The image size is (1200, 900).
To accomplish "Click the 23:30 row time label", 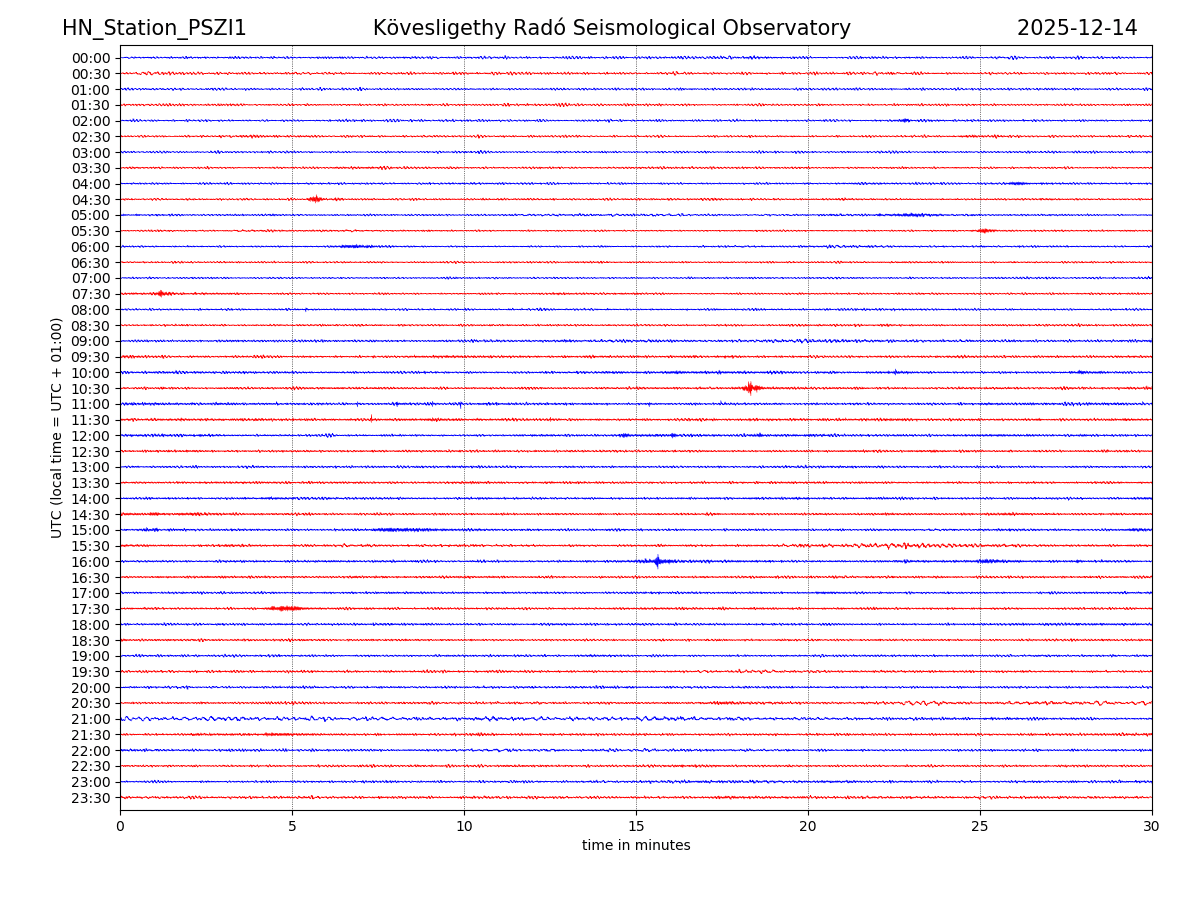I will (x=90, y=798).
